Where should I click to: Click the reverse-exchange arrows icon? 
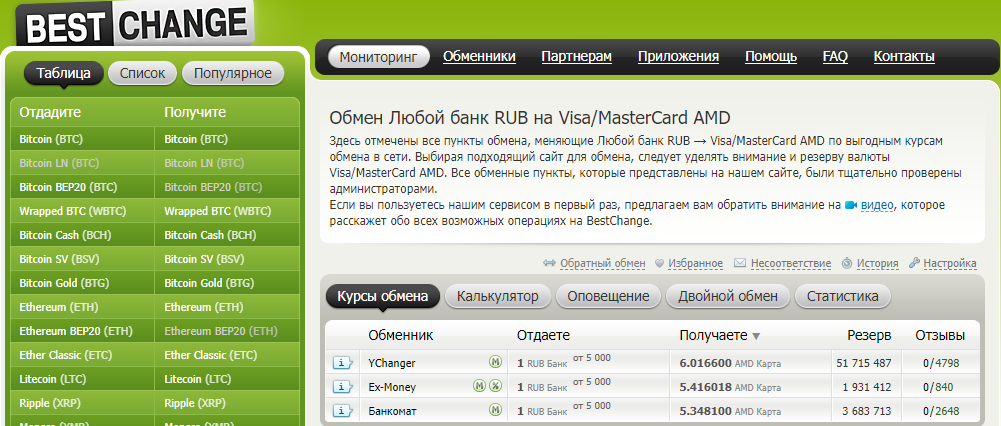[549, 263]
